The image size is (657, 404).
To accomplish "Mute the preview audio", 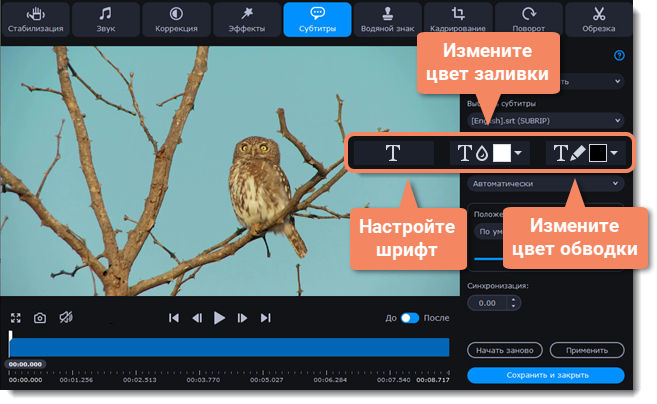I will 65,318.
